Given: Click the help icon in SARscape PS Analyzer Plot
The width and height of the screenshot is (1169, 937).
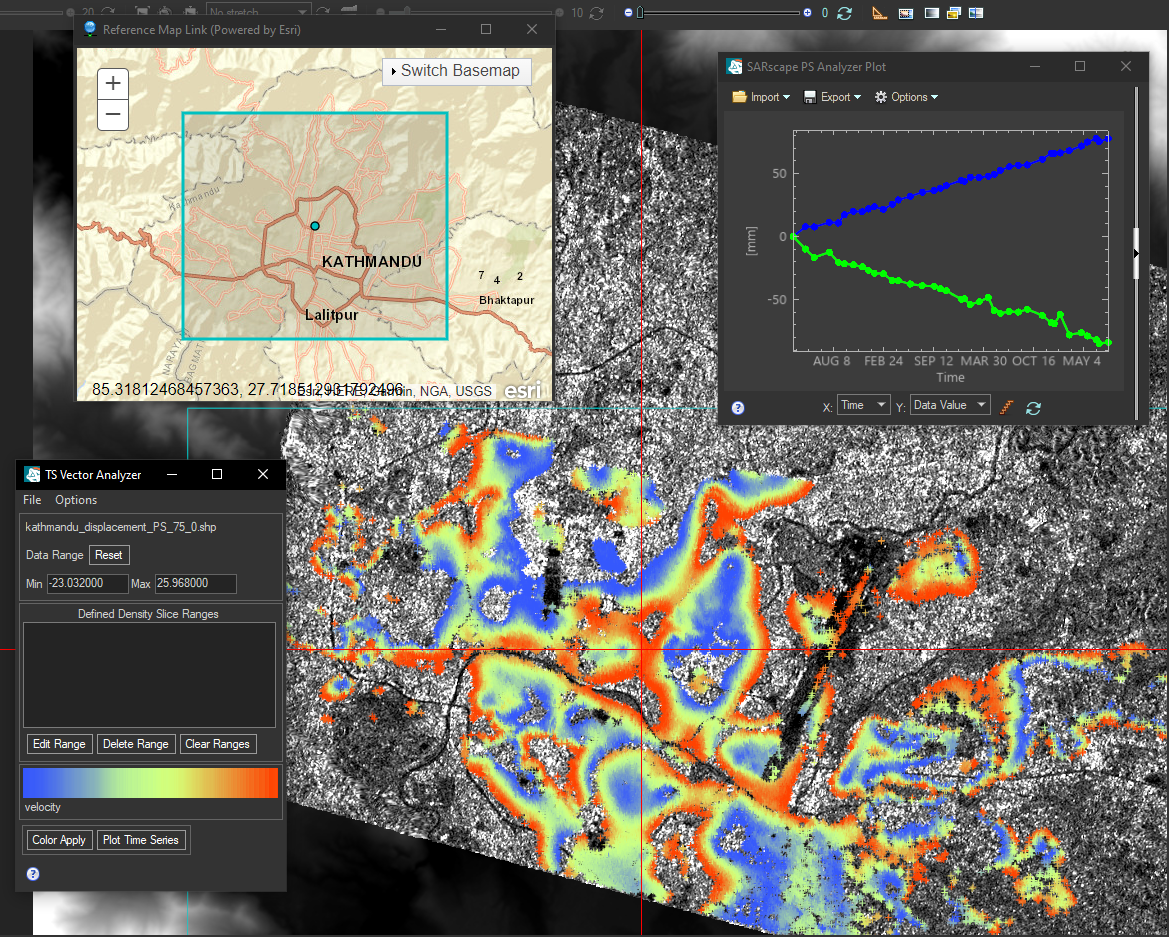Looking at the screenshot, I should click(x=737, y=407).
